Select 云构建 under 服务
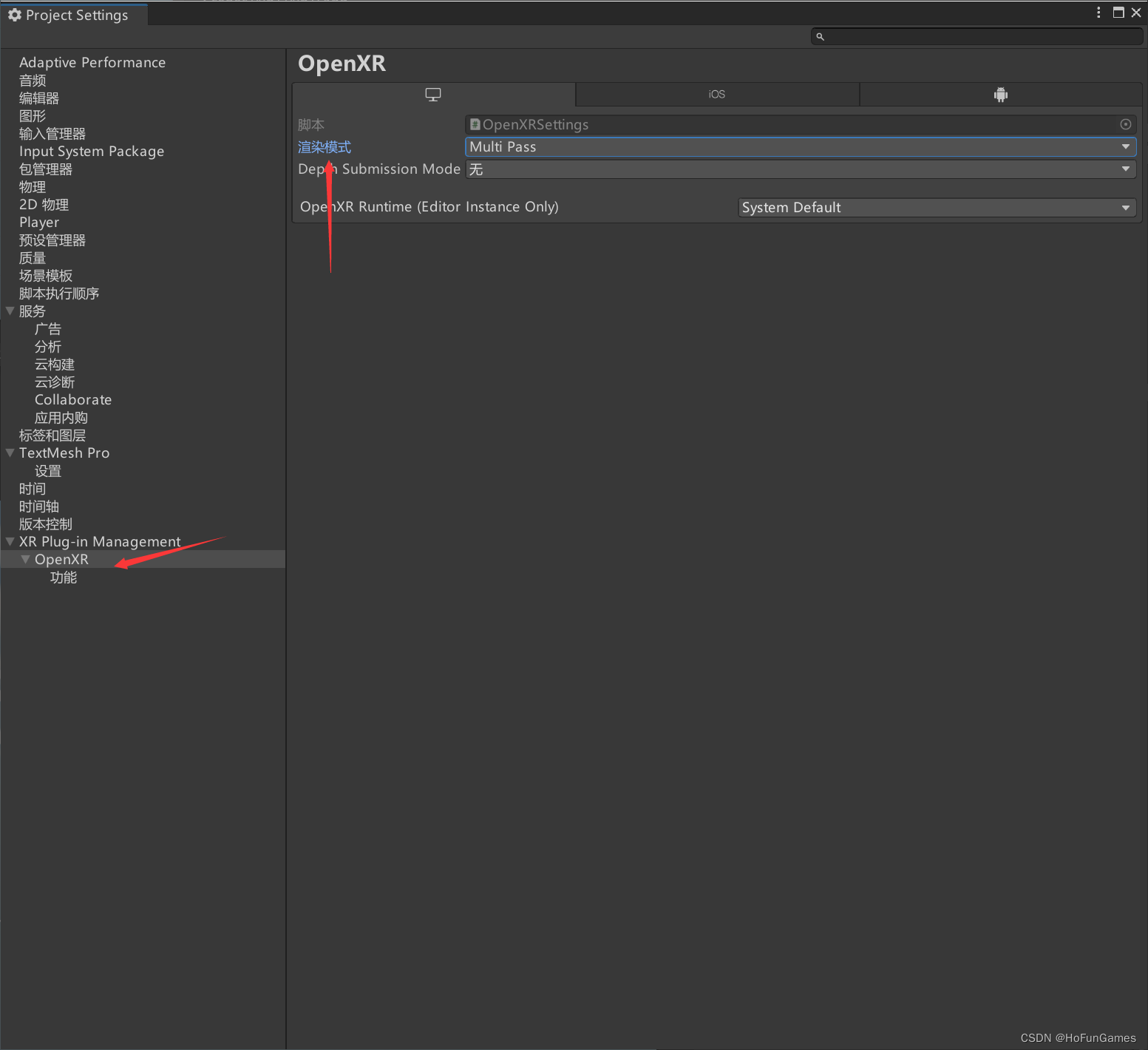 pos(55,365)
